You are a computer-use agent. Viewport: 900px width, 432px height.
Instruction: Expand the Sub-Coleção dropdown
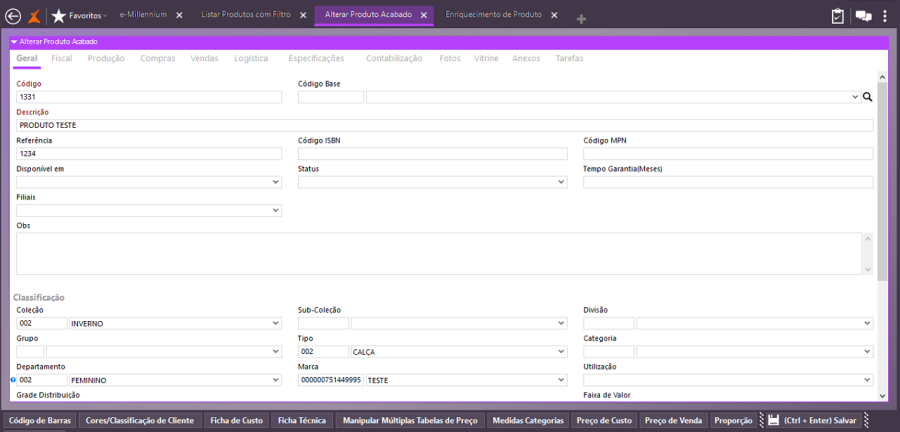coord(562,324)
